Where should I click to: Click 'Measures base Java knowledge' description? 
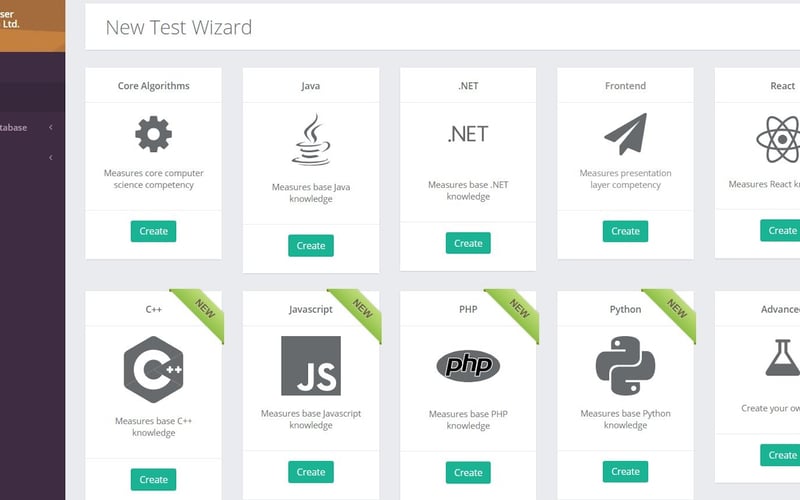(311, 193)
